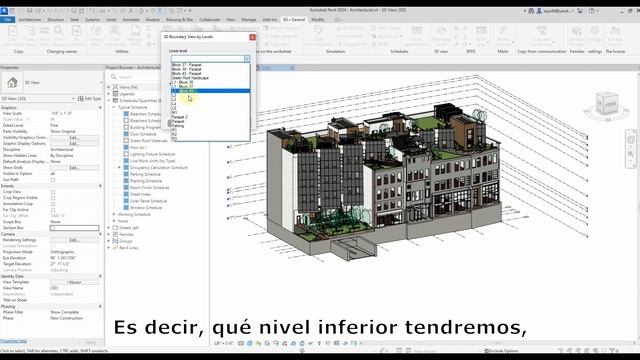Toggle the Sun Path checkbox

point(53,180)
